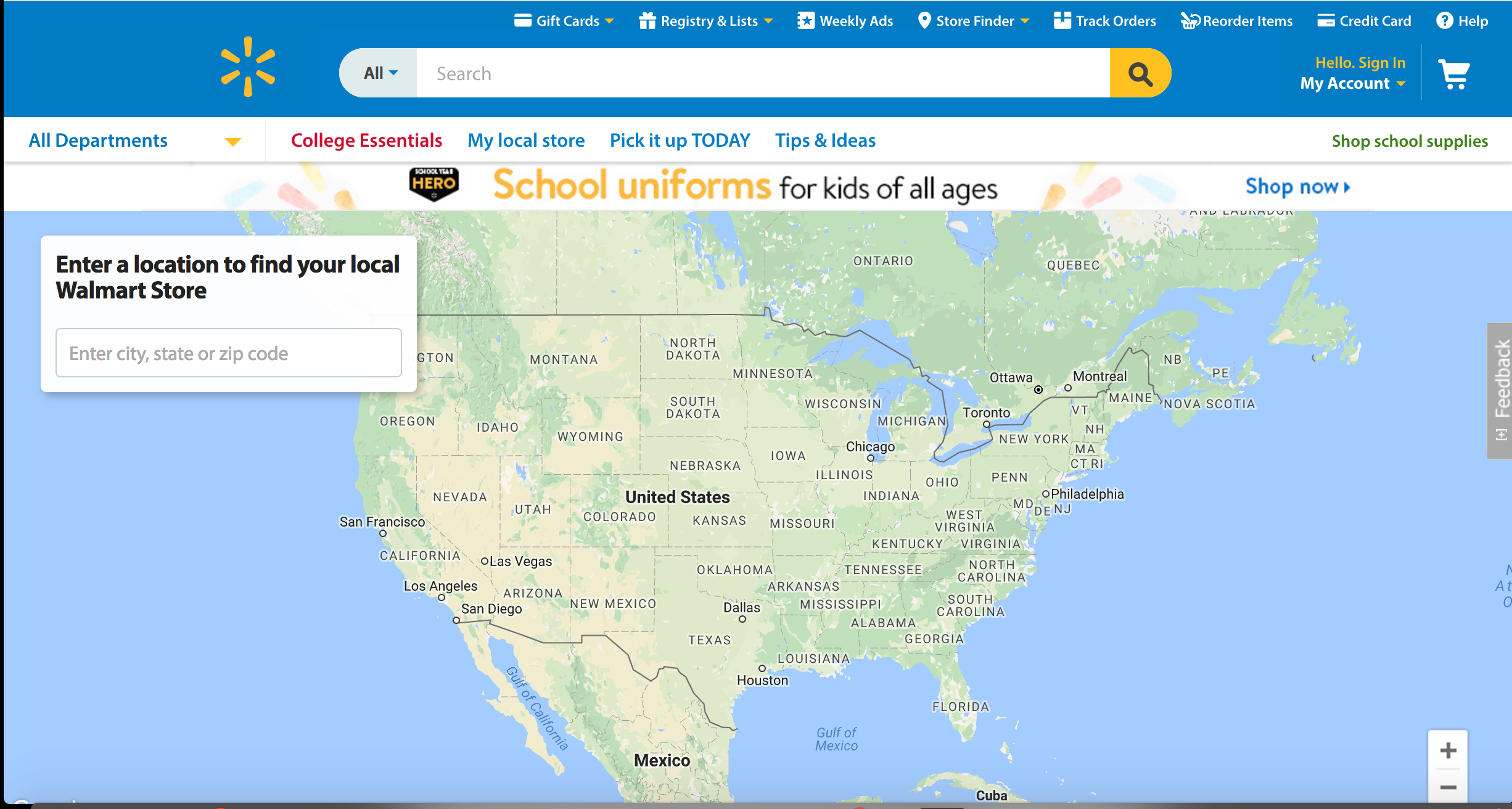The height and width of the screenshot is (809, 1512).
Task: Click the United States map label
Action: click(x=677, y=497)
